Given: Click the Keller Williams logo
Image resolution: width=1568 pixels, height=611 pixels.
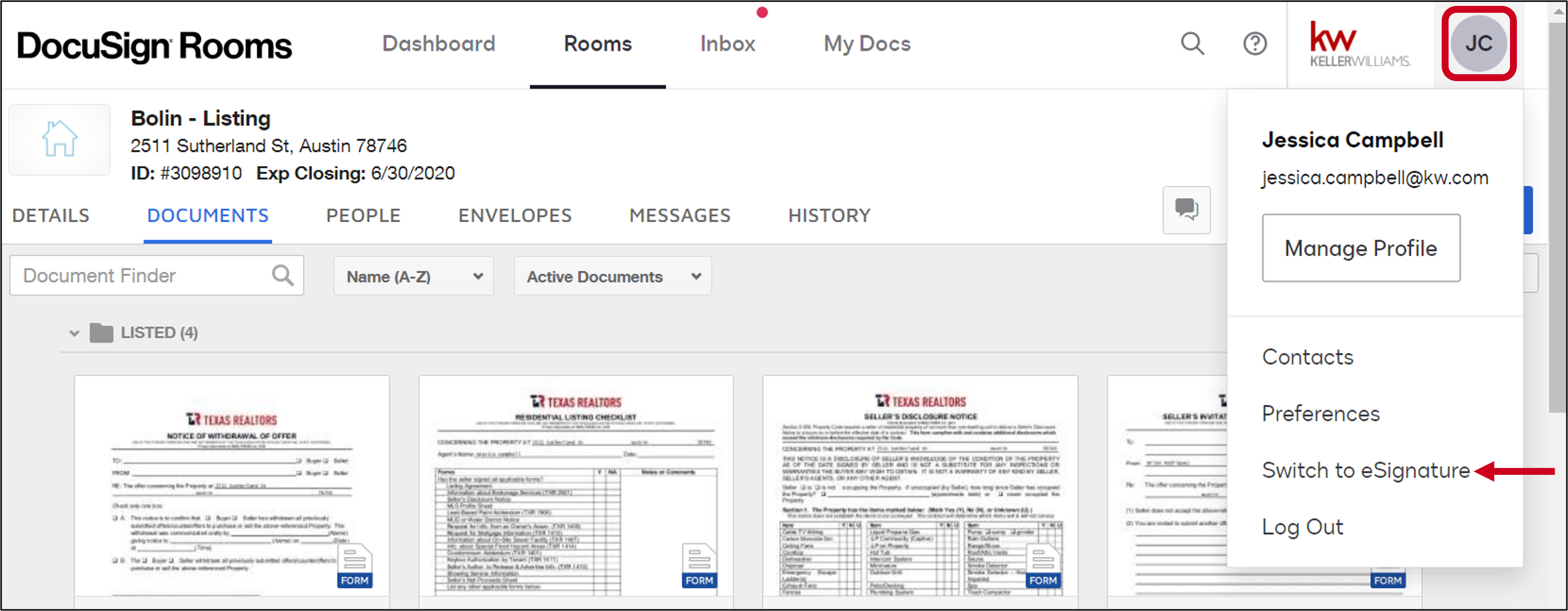Looking at the screenshot, I should pos(1360,44).
